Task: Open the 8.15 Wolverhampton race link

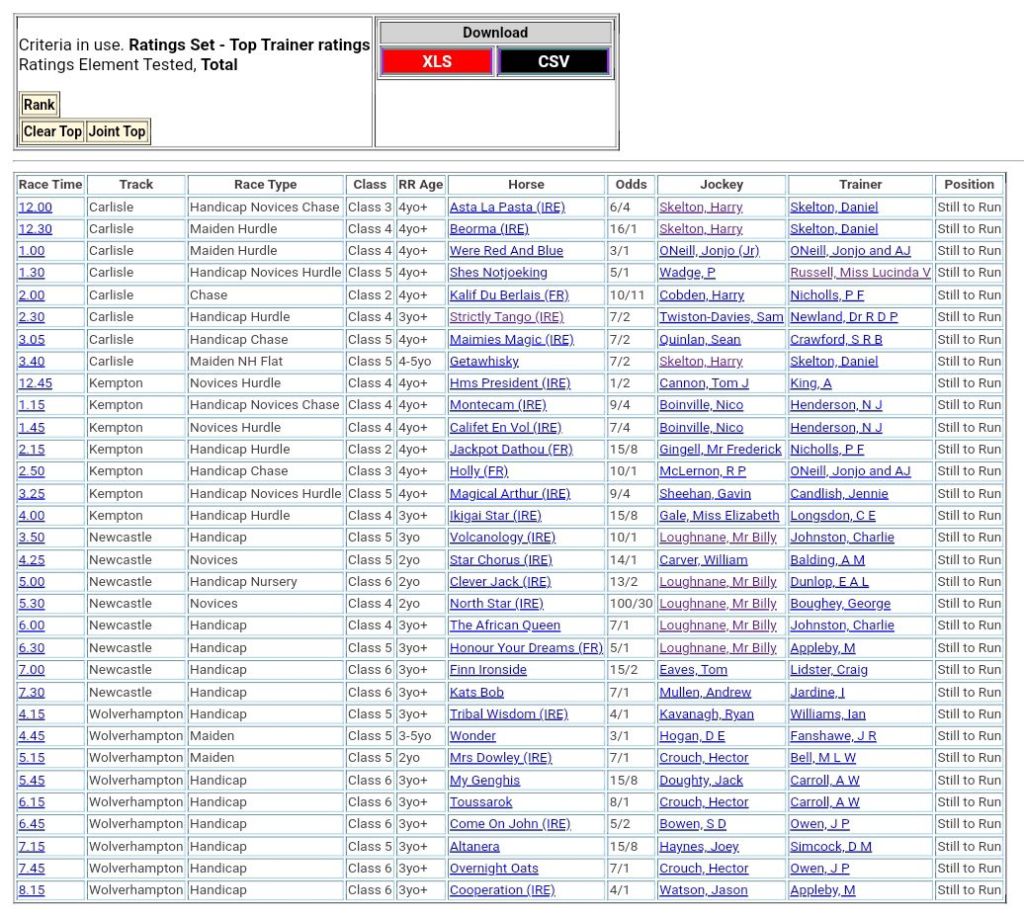Action: tap(31, 890)
